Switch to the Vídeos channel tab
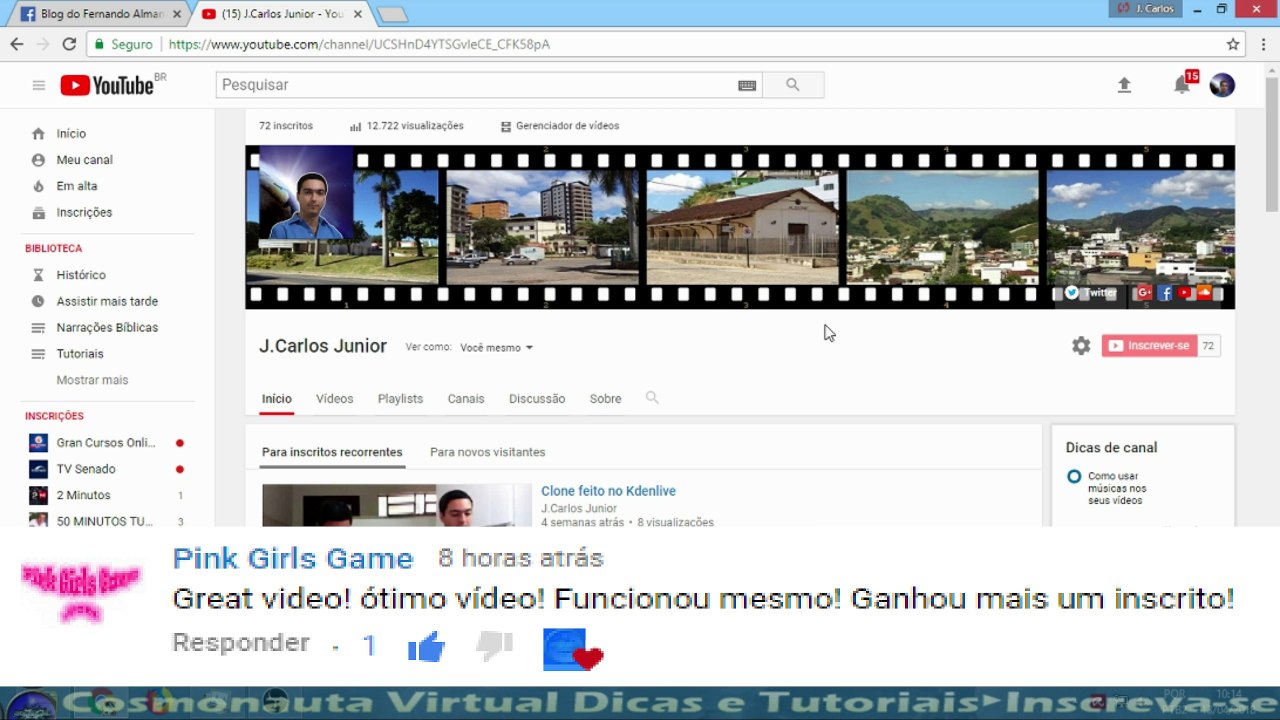Viewport: 1280px width, 720px height. tap(335, 399)
